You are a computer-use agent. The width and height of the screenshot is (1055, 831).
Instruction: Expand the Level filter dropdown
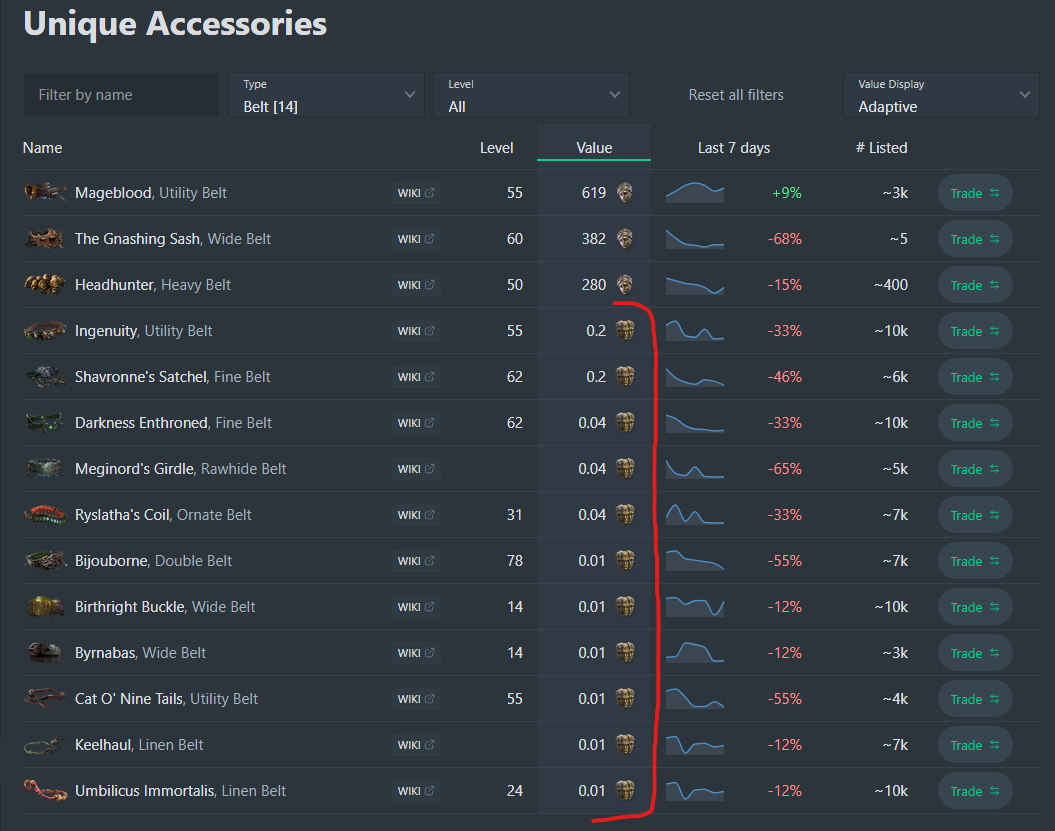coord(531,95)
